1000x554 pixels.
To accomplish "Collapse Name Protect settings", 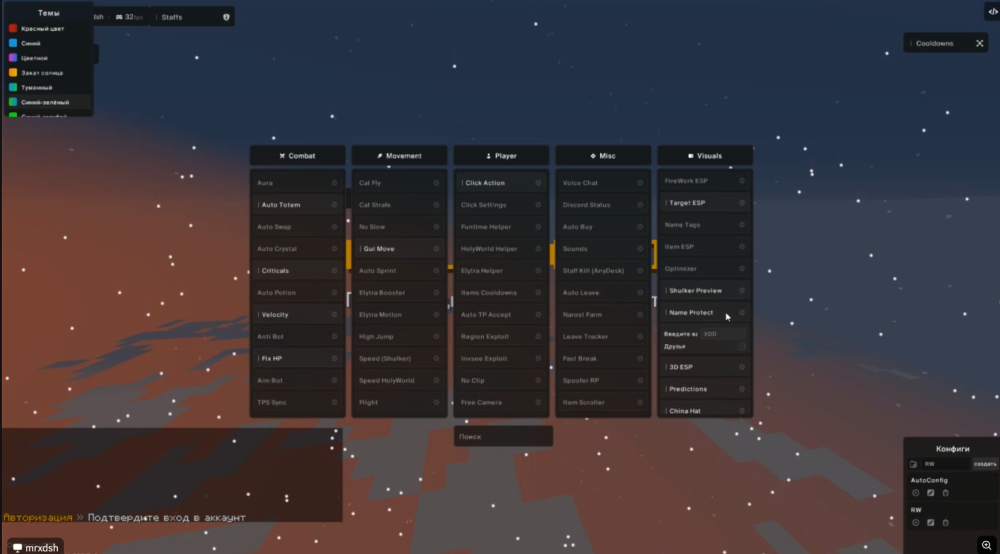I will (742, 312).
